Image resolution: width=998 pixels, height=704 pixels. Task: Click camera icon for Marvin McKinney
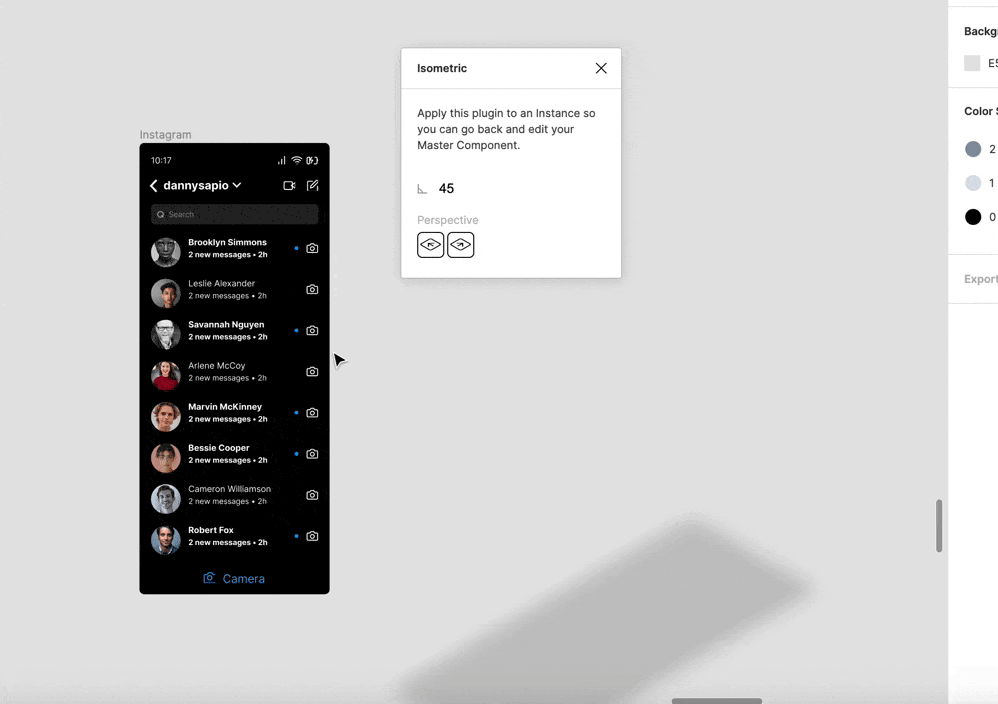pyautogui.click(x=312, y=412)
